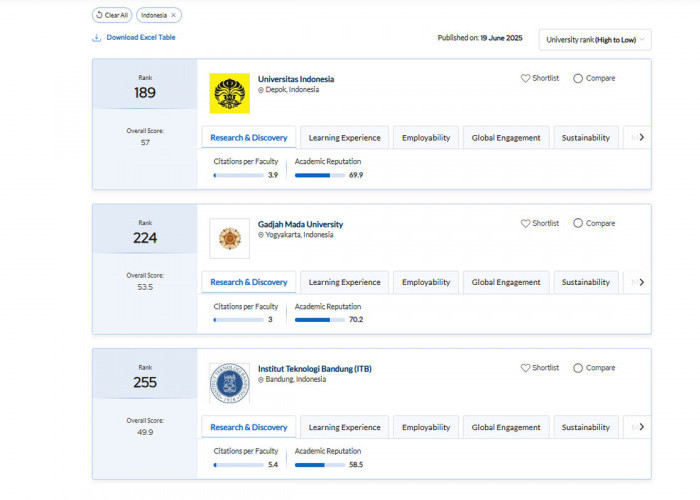Click the download icon beside Excel Table
This screenshot has width=700, height=500.
97,38
